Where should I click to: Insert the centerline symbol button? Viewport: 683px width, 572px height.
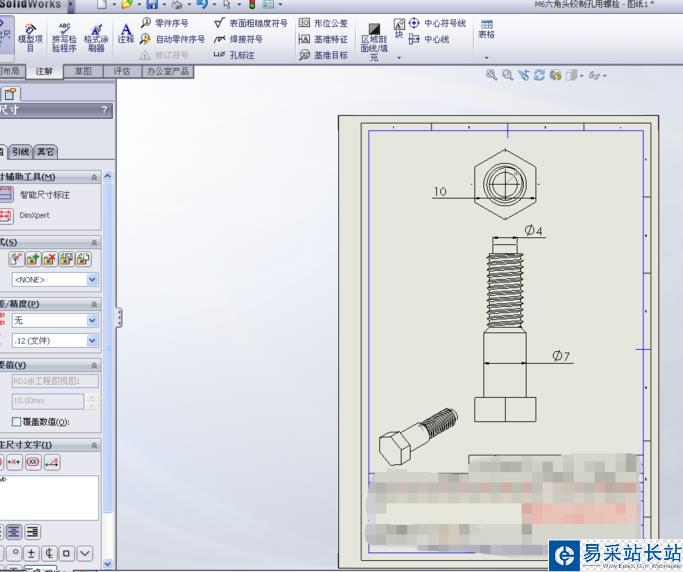click(x=49, y=554)
